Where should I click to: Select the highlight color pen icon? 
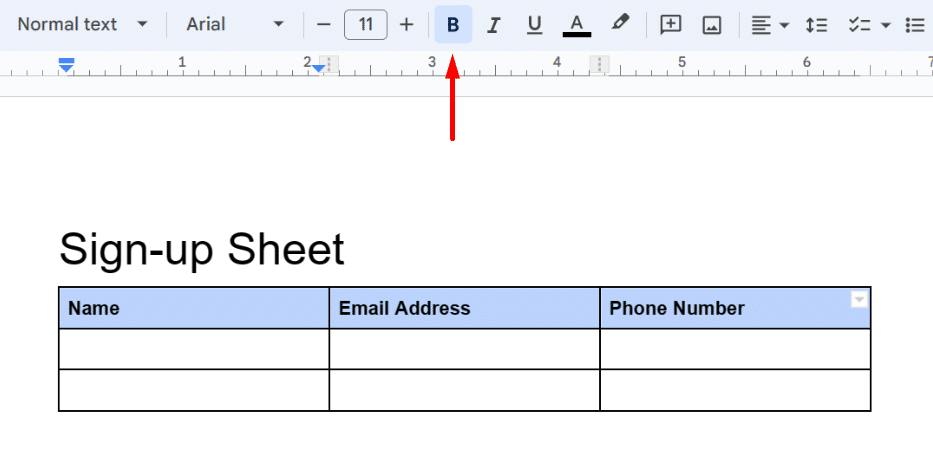pyautogui.click(x=620, y=23)
